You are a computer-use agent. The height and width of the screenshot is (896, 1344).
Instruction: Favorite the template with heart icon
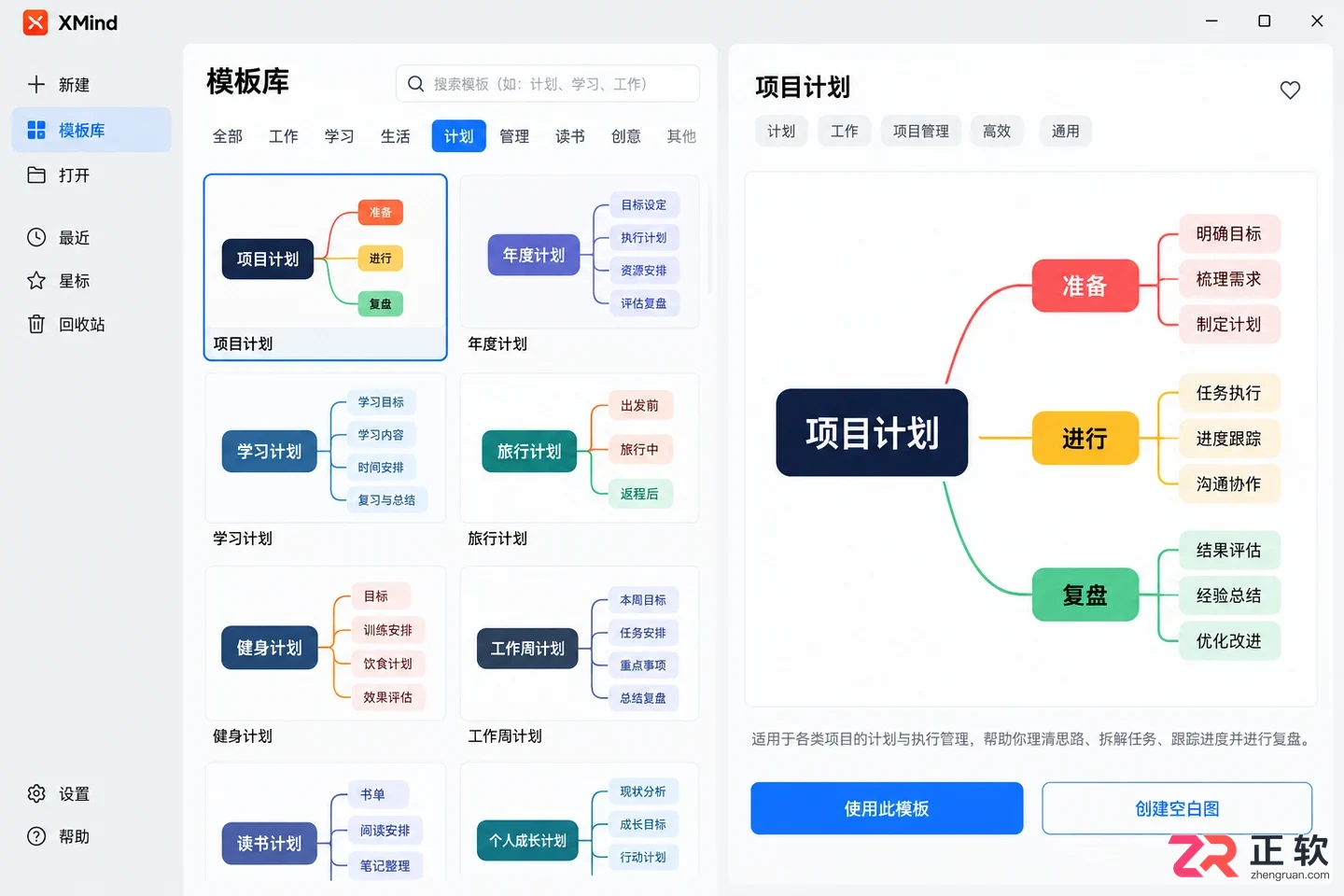[1290, 90]
